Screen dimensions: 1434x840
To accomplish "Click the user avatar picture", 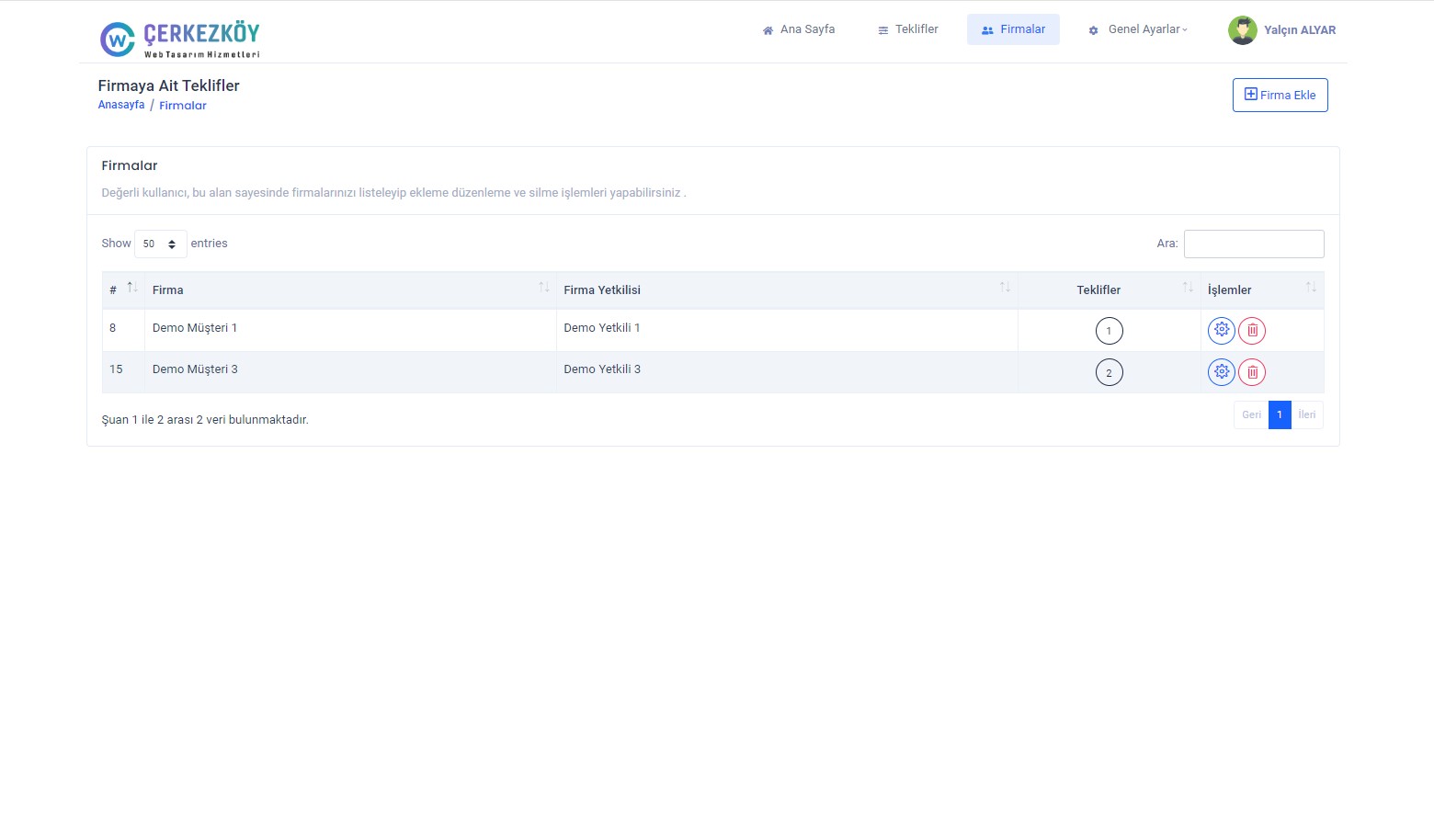I will [x=1242, y=30].
